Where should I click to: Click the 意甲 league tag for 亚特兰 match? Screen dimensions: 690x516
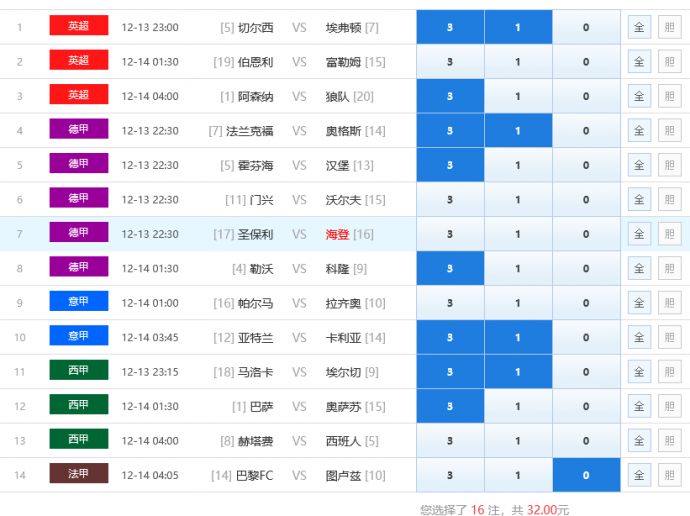pyautogui.click(x=78, y=336)
